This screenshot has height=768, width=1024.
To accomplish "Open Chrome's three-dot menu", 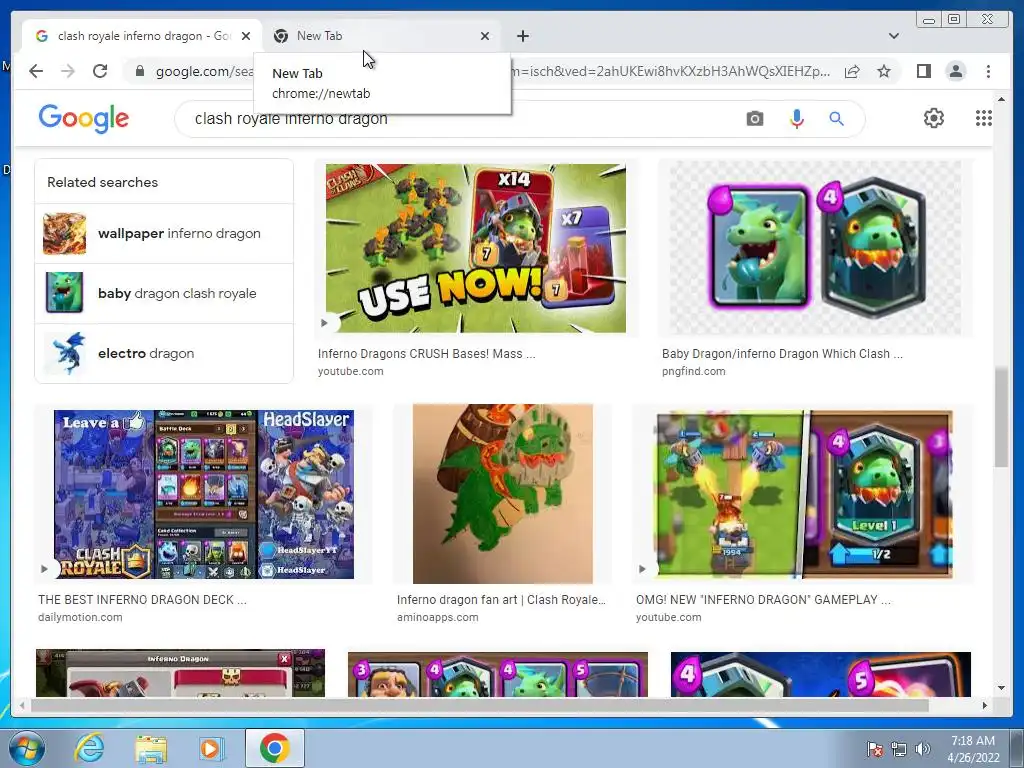I will (x=988, y=71).
